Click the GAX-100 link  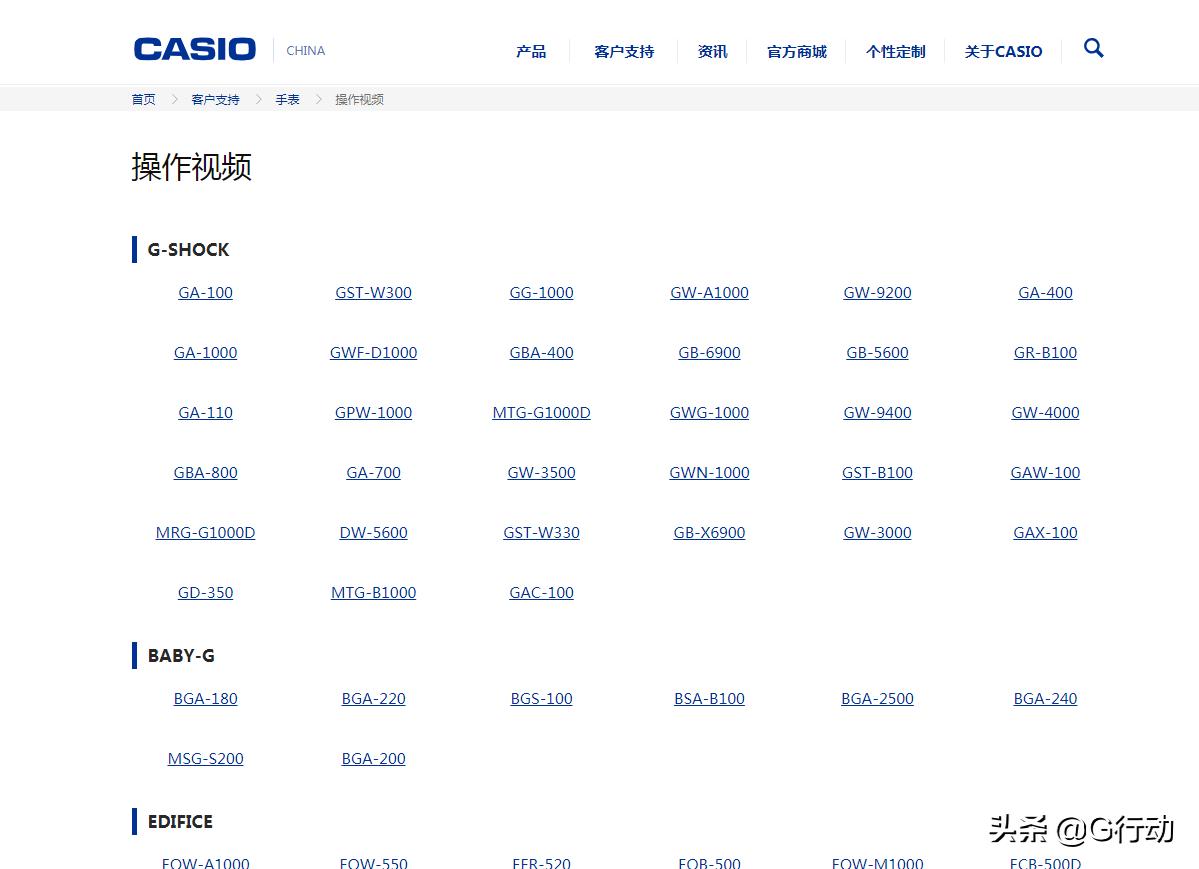point(1045,532)
